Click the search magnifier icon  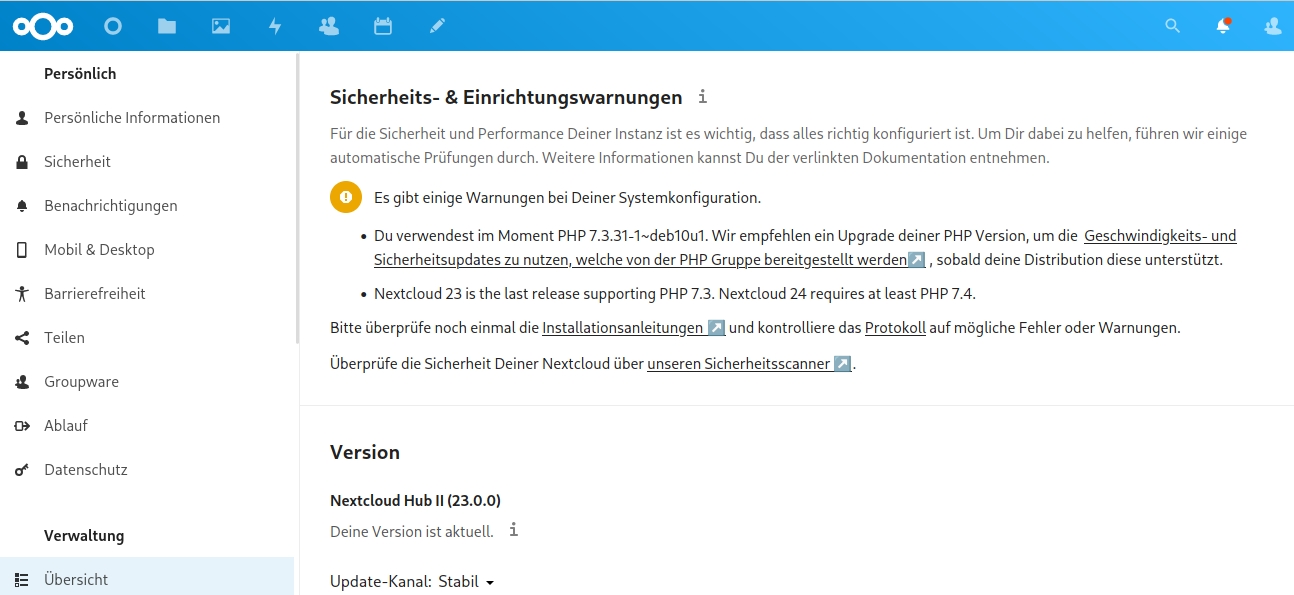(x=1173, y=26)
